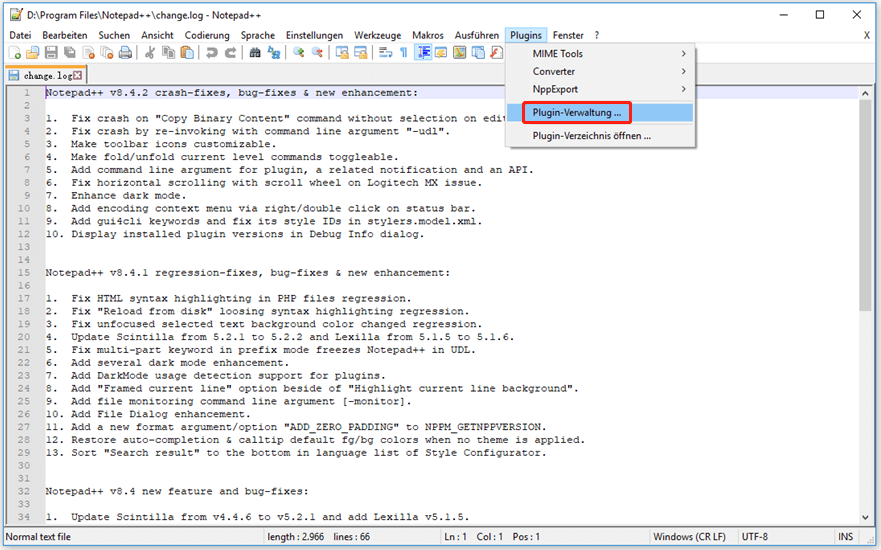Click the vertical scrollbar down arrow

[865, 517]
